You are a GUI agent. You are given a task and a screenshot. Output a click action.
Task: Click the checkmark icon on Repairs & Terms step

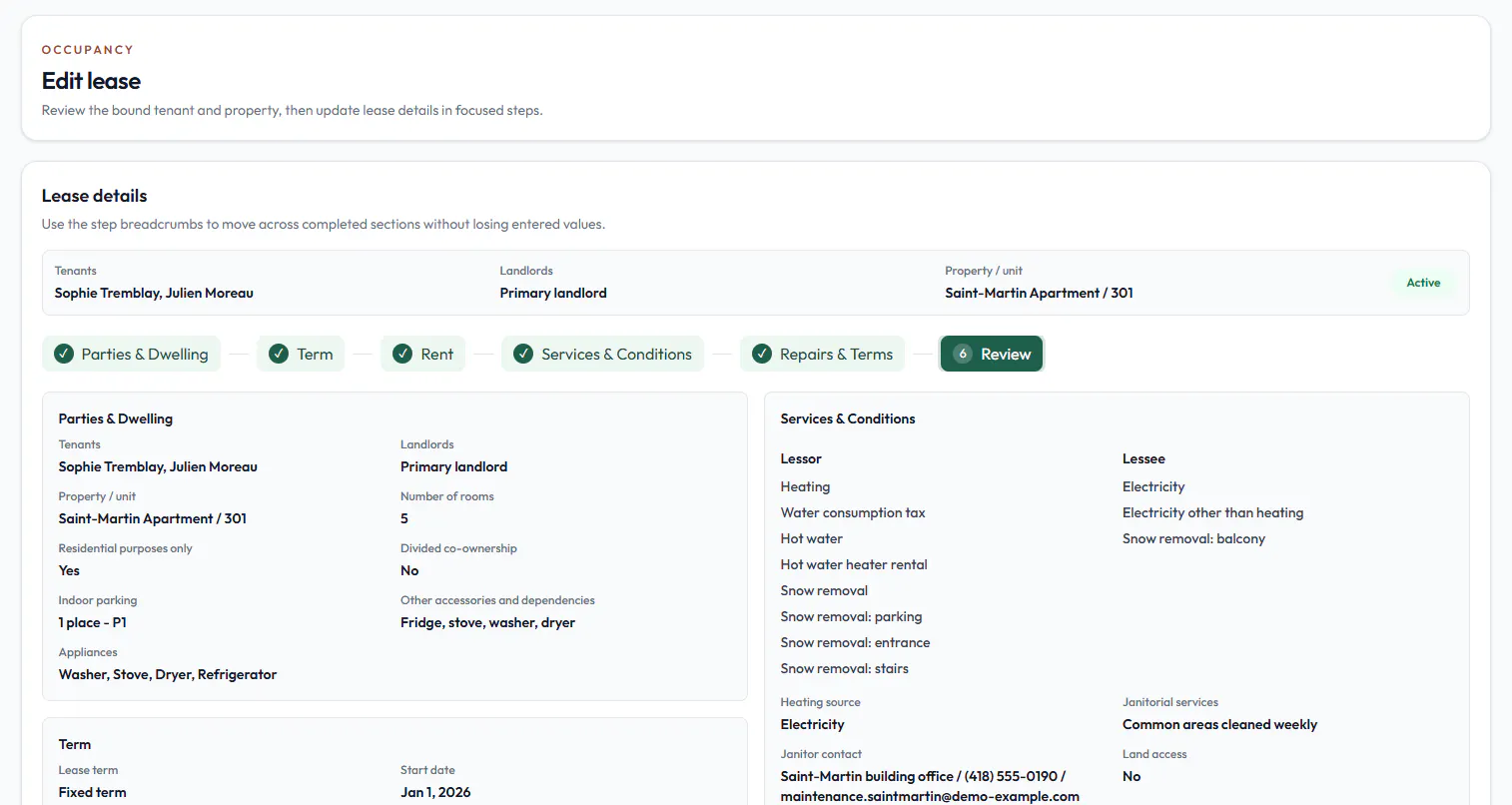[x=762, y=354]
